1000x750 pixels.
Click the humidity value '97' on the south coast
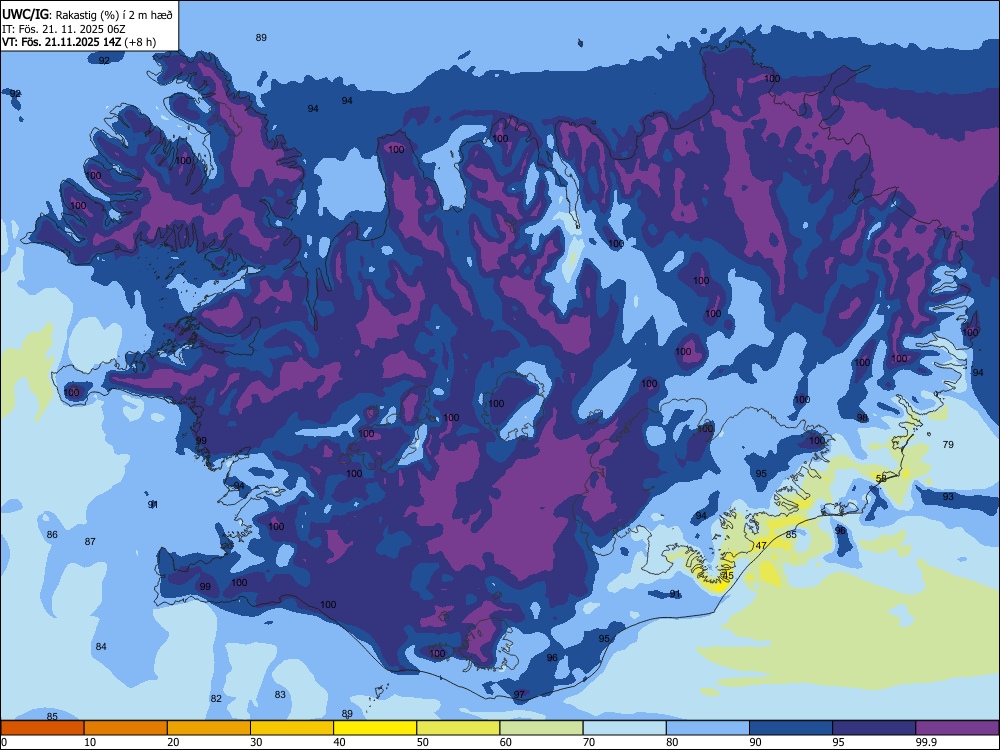click(x=519, y=695)
